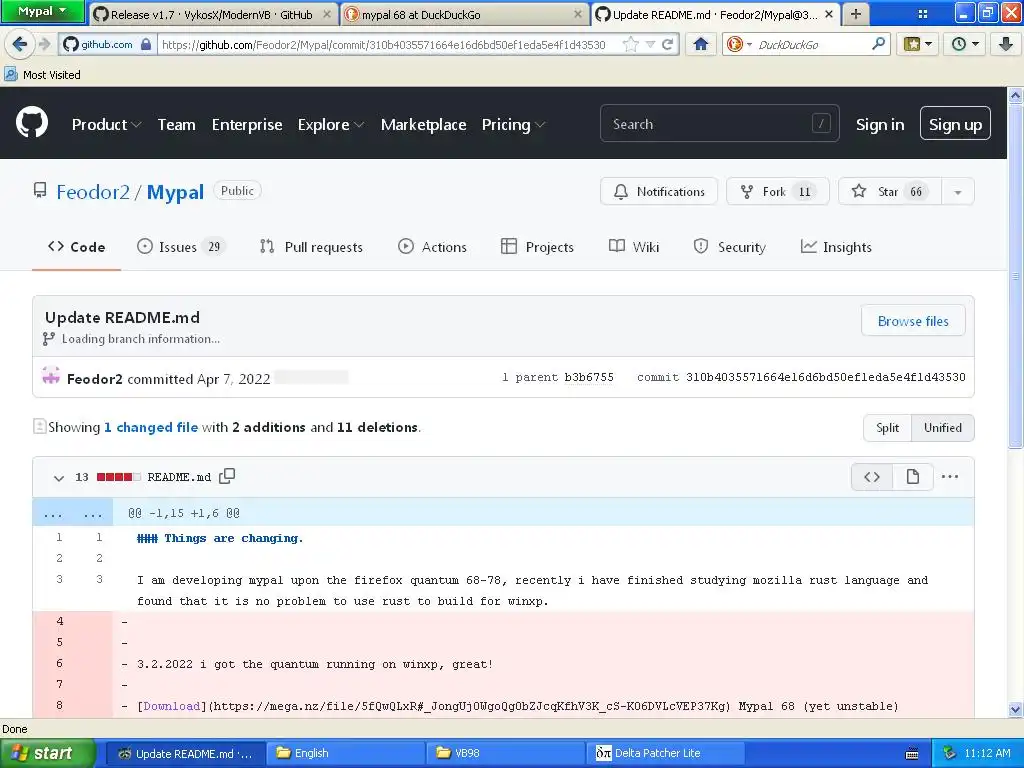Click the page vertical scrollbar down arrow

point(1015,710)
